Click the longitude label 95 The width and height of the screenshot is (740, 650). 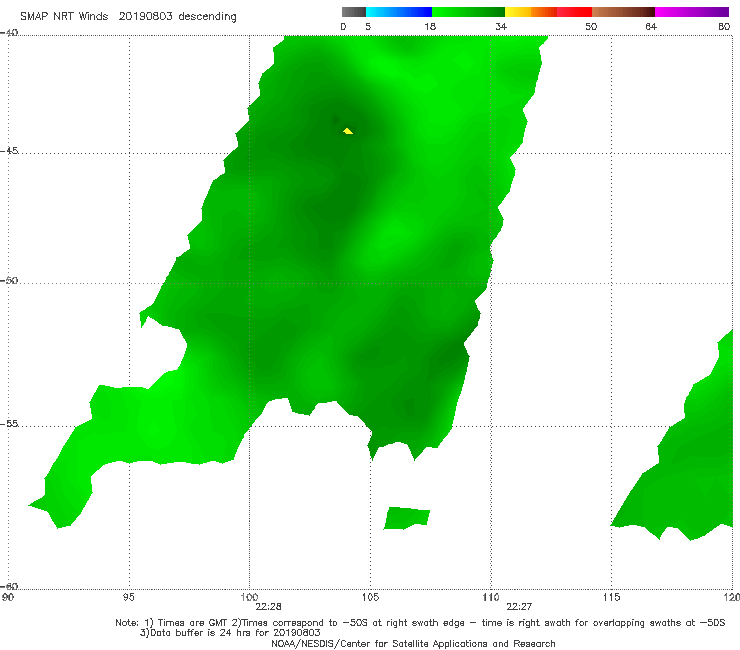point(128,598)
